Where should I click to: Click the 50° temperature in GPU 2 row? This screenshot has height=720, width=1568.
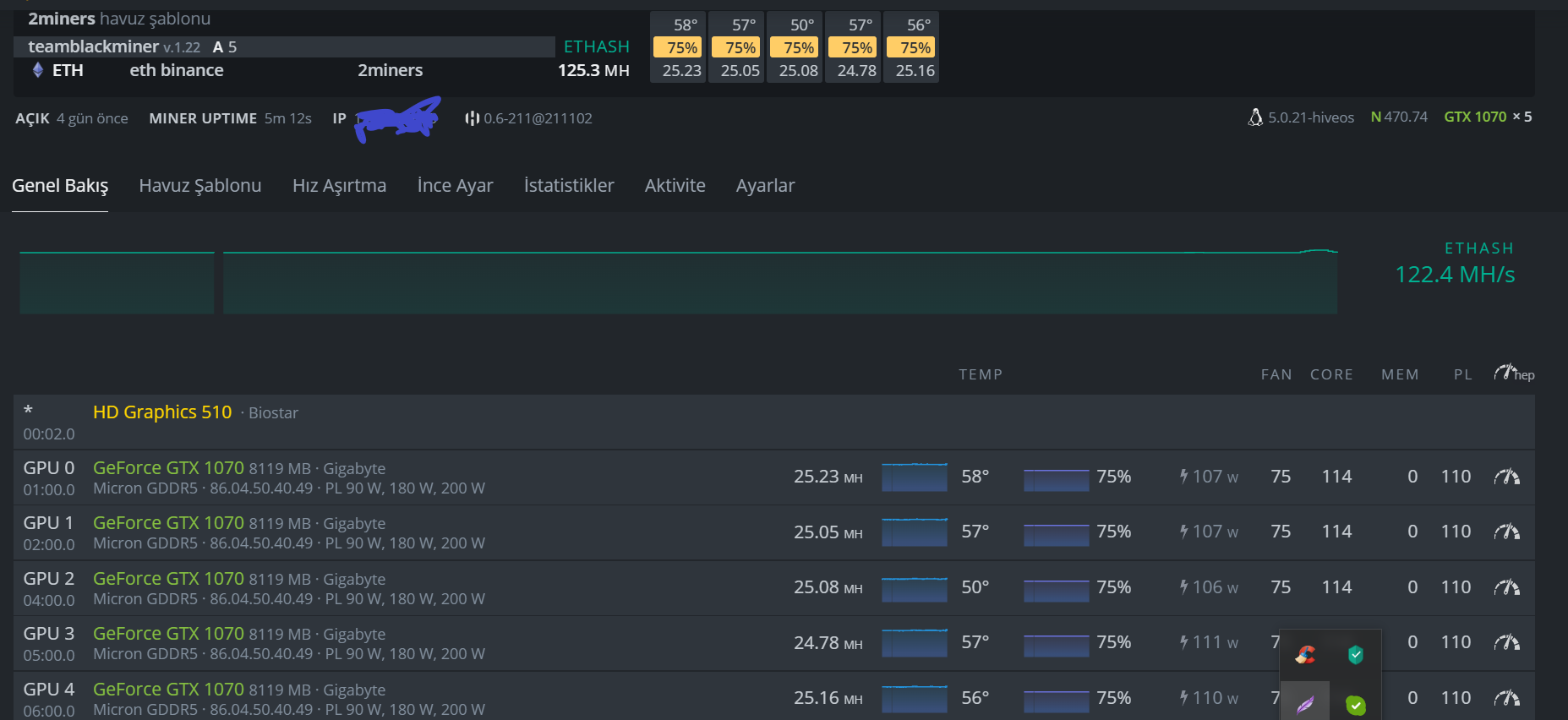pyautogui.click(x=975, y=587)
